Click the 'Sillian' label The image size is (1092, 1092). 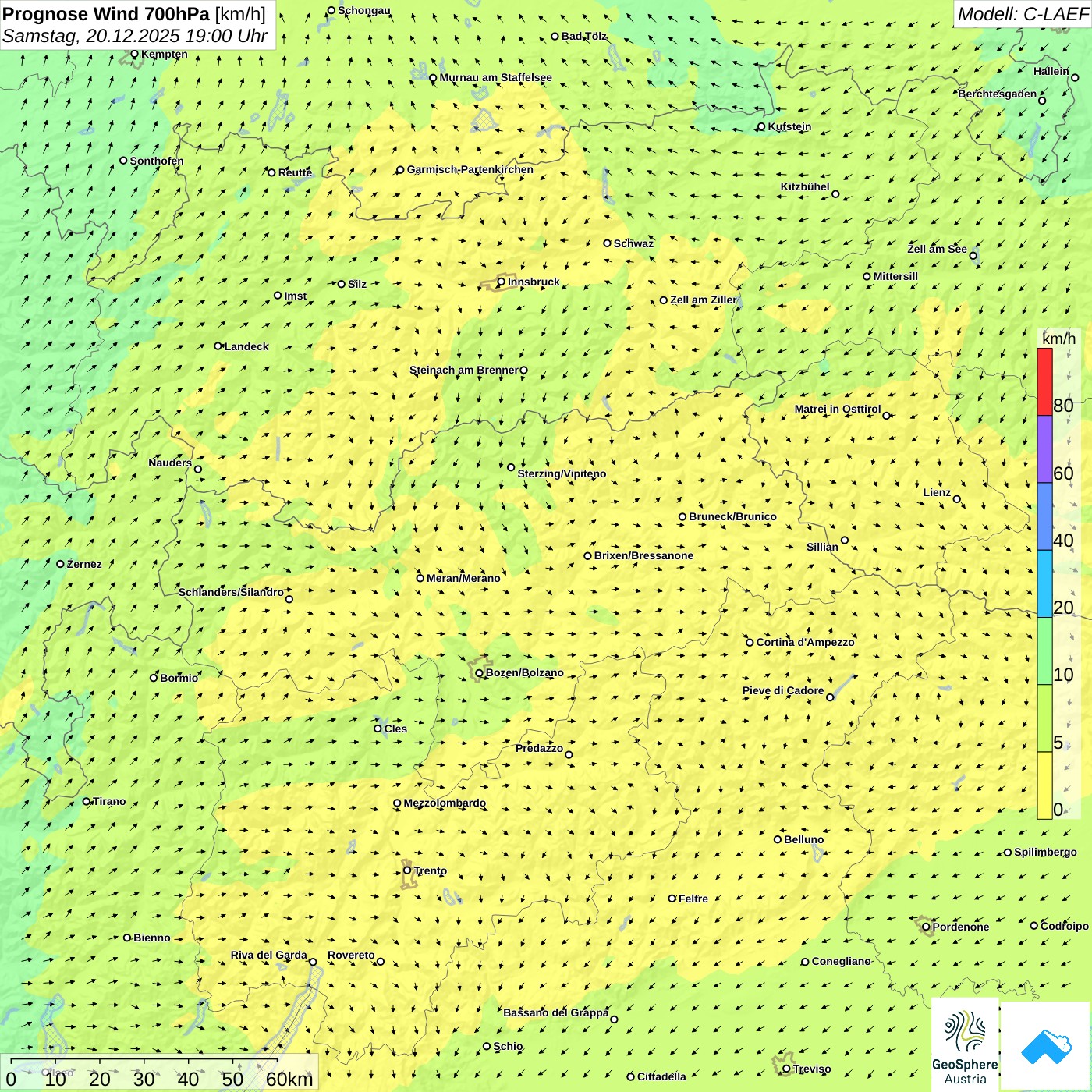pos(822,547)
